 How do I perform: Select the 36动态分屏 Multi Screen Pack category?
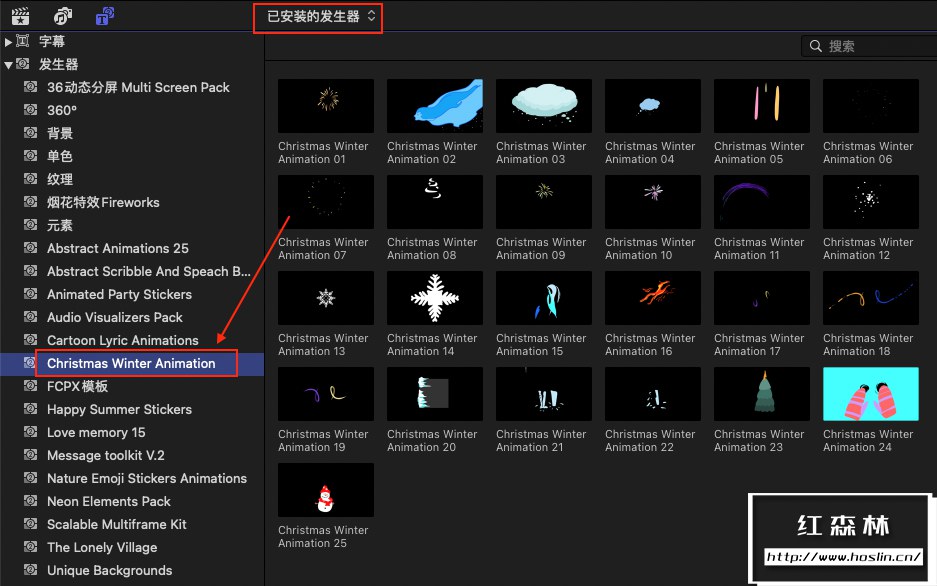(x=138, y=87)
